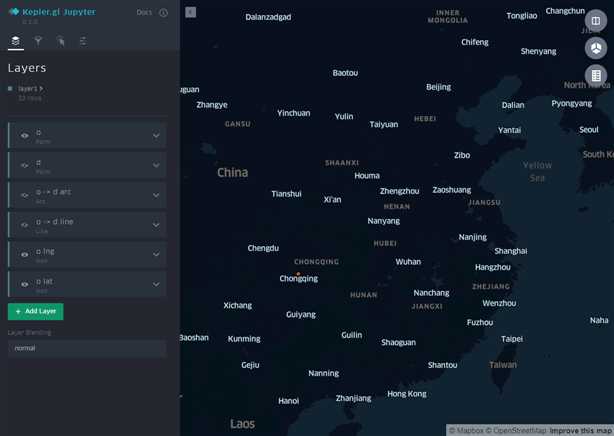The width and height of the screenshot is (614, 436).
Task: Click the Shanghai map label
Action: (511, 251)
